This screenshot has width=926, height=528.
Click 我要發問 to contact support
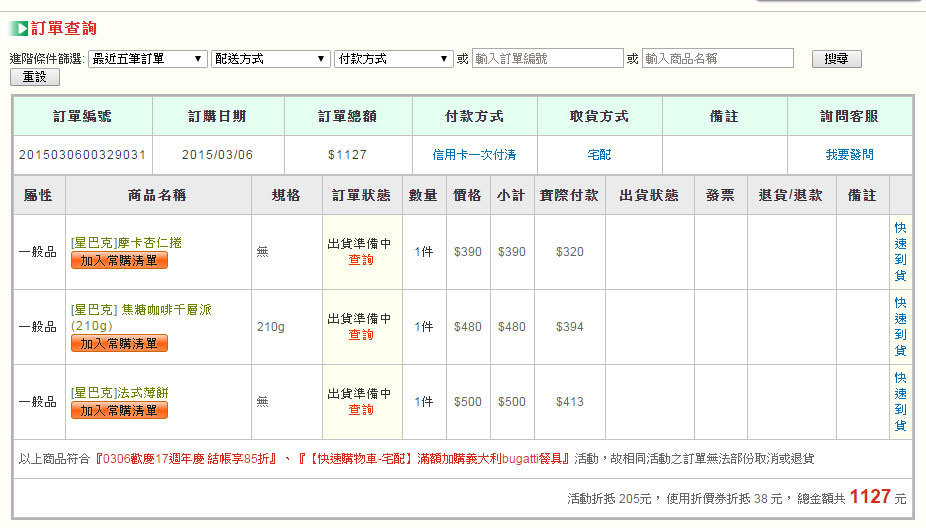pos(849,155)
